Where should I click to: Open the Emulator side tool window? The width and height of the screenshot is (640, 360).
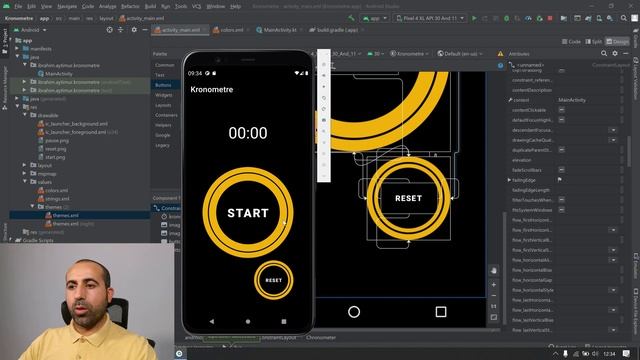point(636,265)
